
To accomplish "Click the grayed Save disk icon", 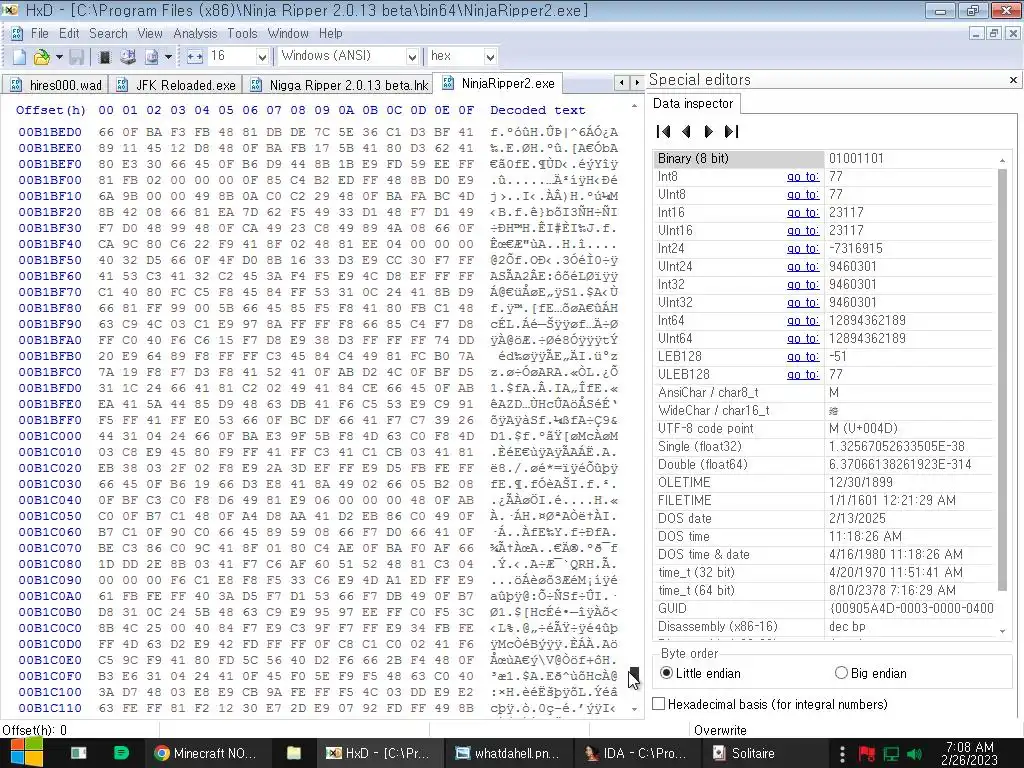I will point(76,57).
